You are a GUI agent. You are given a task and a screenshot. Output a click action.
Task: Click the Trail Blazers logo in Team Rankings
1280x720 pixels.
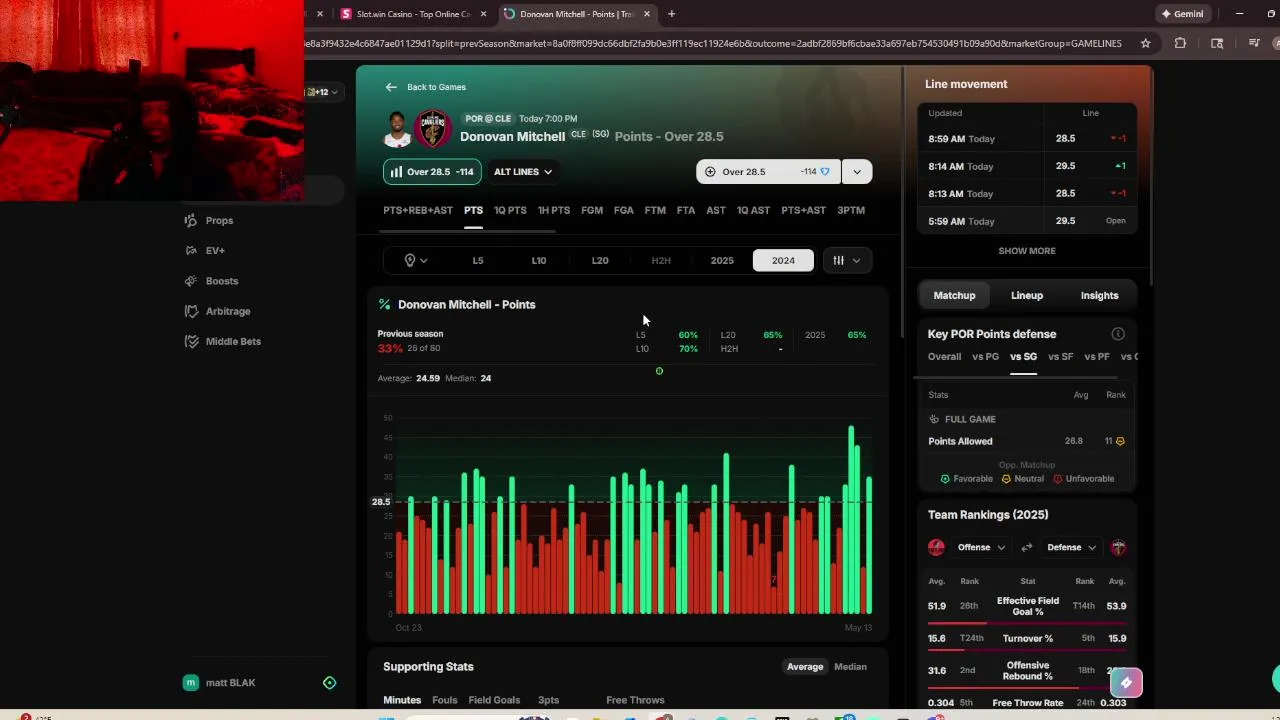click(x=936, y=547)
